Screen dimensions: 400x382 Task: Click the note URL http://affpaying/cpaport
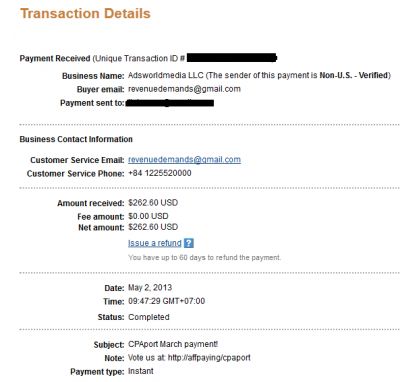click(209, 358)
